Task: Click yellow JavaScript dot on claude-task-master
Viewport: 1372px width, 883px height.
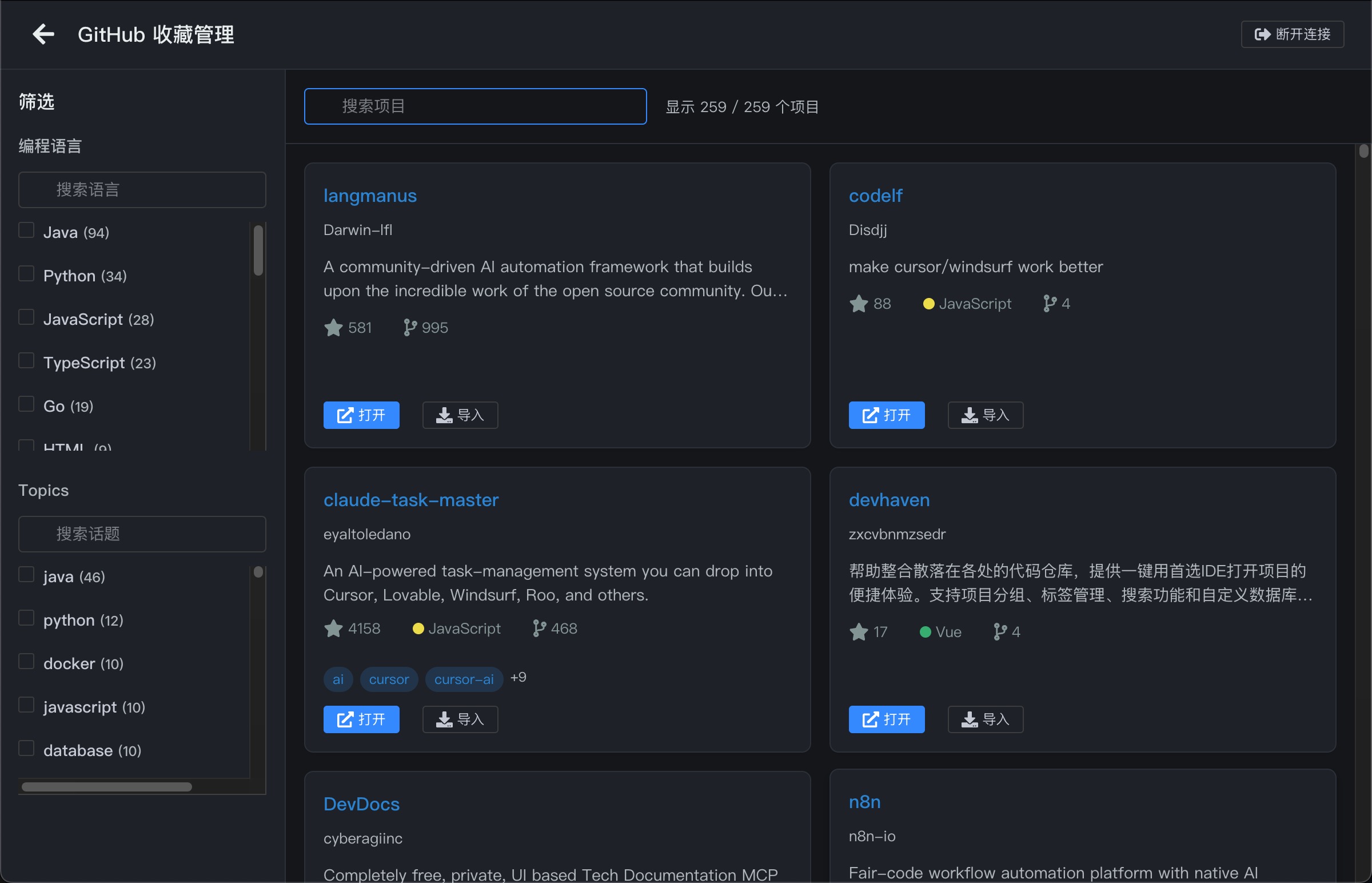Action: point(418,629)
